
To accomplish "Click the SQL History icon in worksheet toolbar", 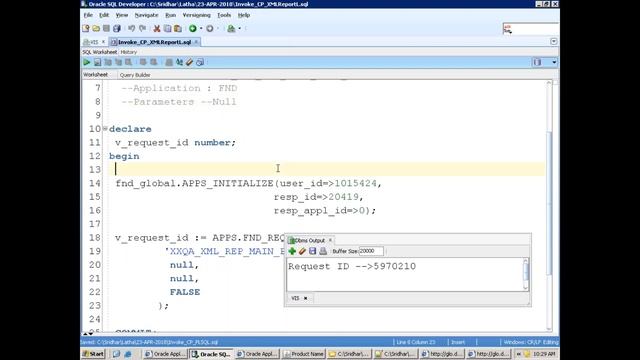I will pos(200,62).
